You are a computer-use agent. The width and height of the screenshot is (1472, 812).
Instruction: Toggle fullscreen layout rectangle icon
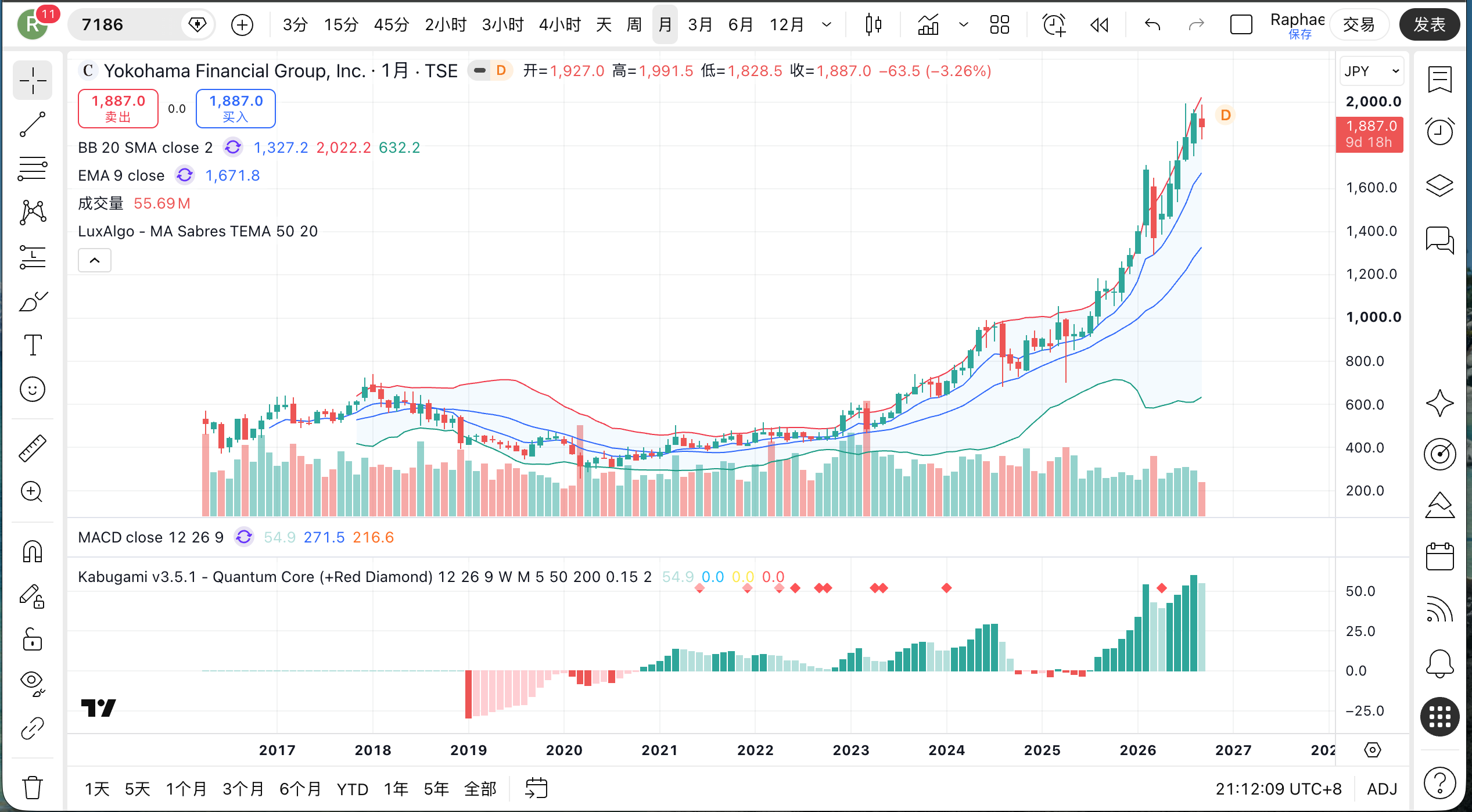click(x=1241, y=25)
